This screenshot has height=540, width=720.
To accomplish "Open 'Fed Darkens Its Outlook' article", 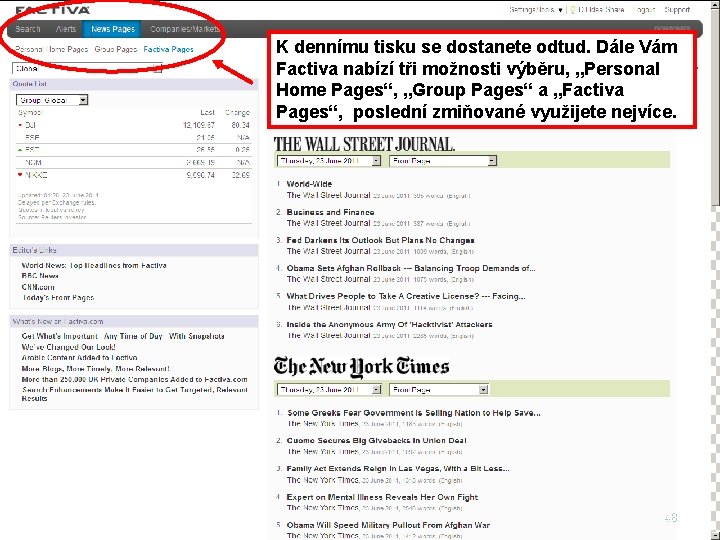I will pyautogui.click(x=380, y=240).
